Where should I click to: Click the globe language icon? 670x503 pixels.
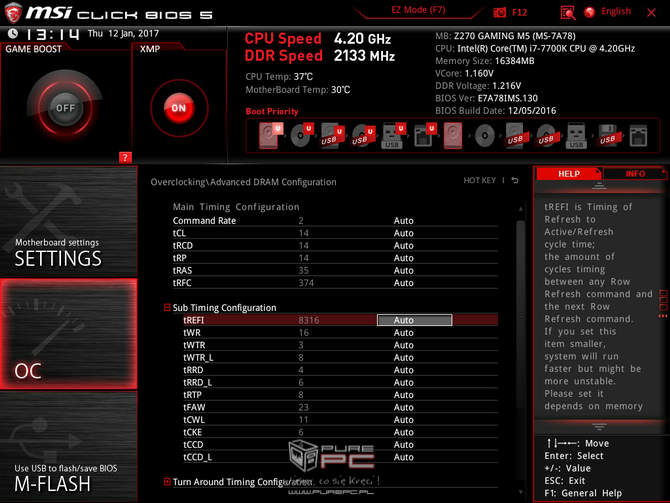point(590,12)
